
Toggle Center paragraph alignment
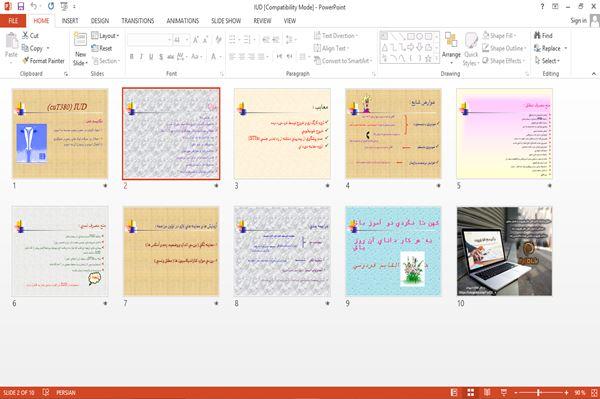pyautogui.click(x=242, y=57)
